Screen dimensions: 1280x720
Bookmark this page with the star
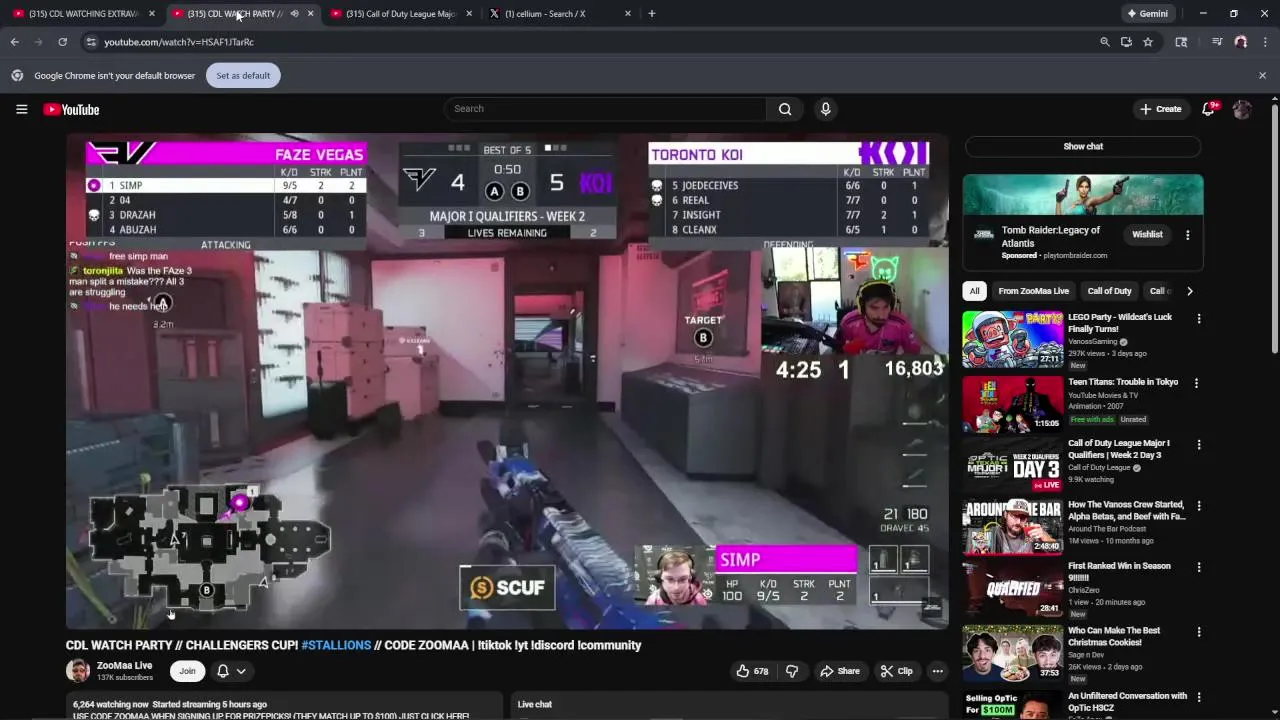(x=1148, y=42)
